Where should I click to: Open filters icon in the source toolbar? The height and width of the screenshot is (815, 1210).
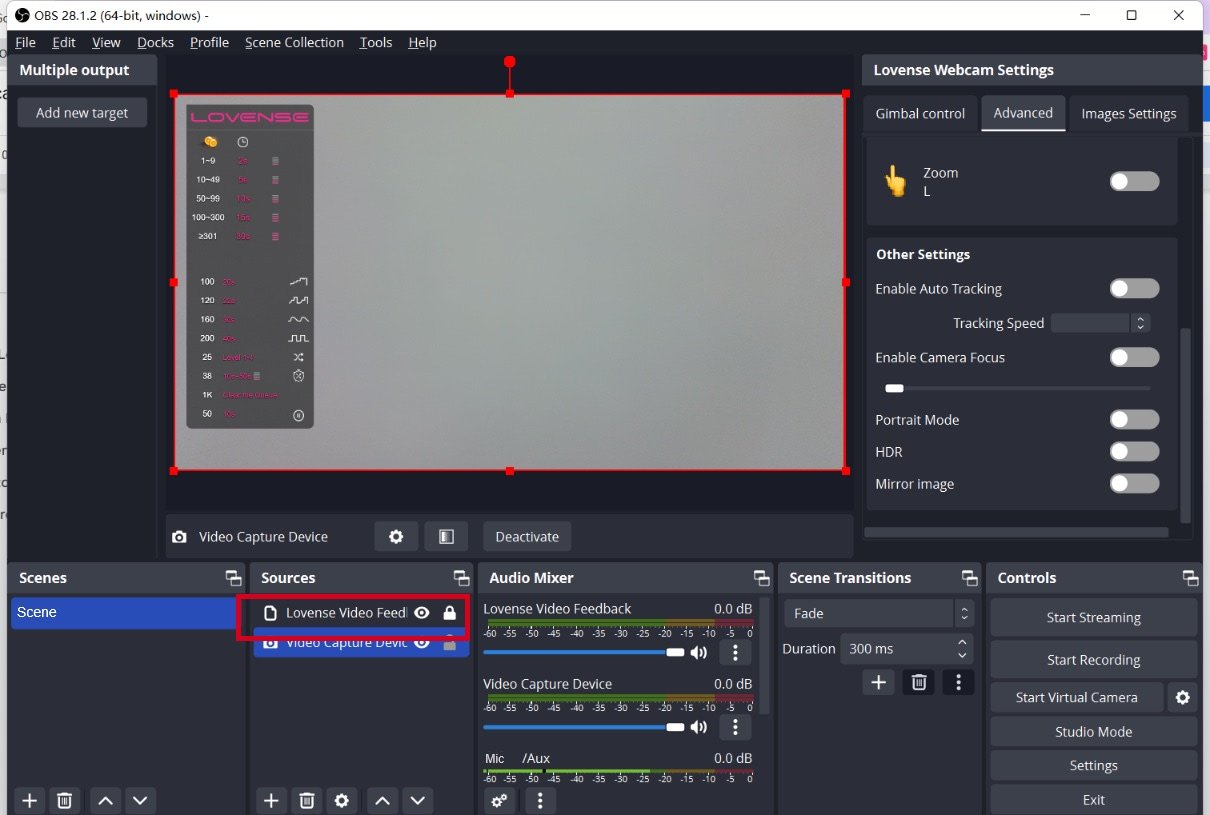446,536
